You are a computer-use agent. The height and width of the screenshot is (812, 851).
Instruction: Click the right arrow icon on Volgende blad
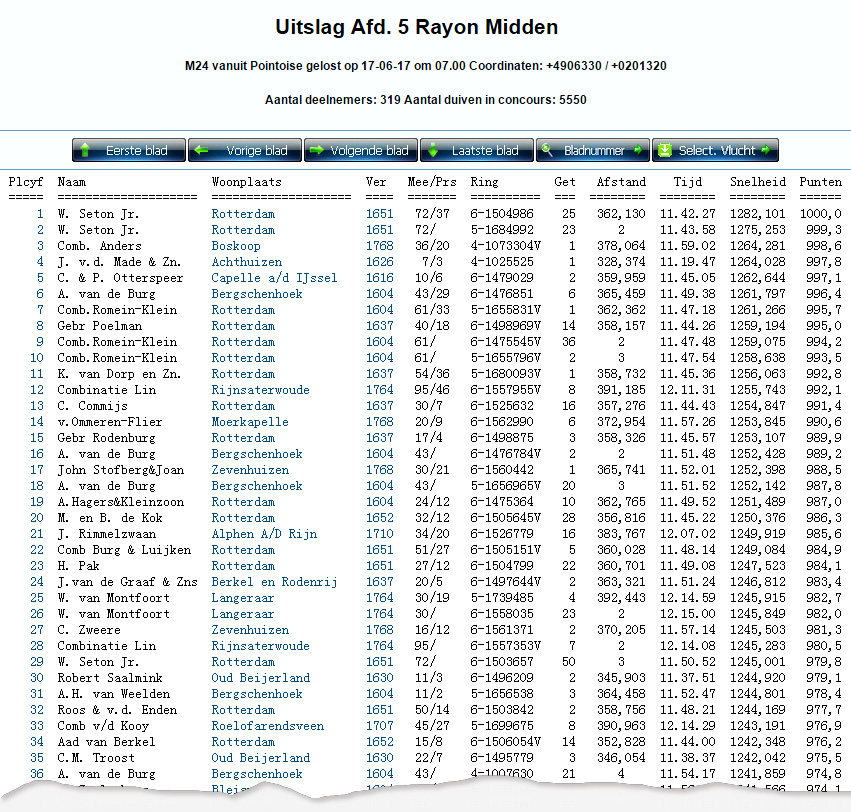click(x=317, y=150)
